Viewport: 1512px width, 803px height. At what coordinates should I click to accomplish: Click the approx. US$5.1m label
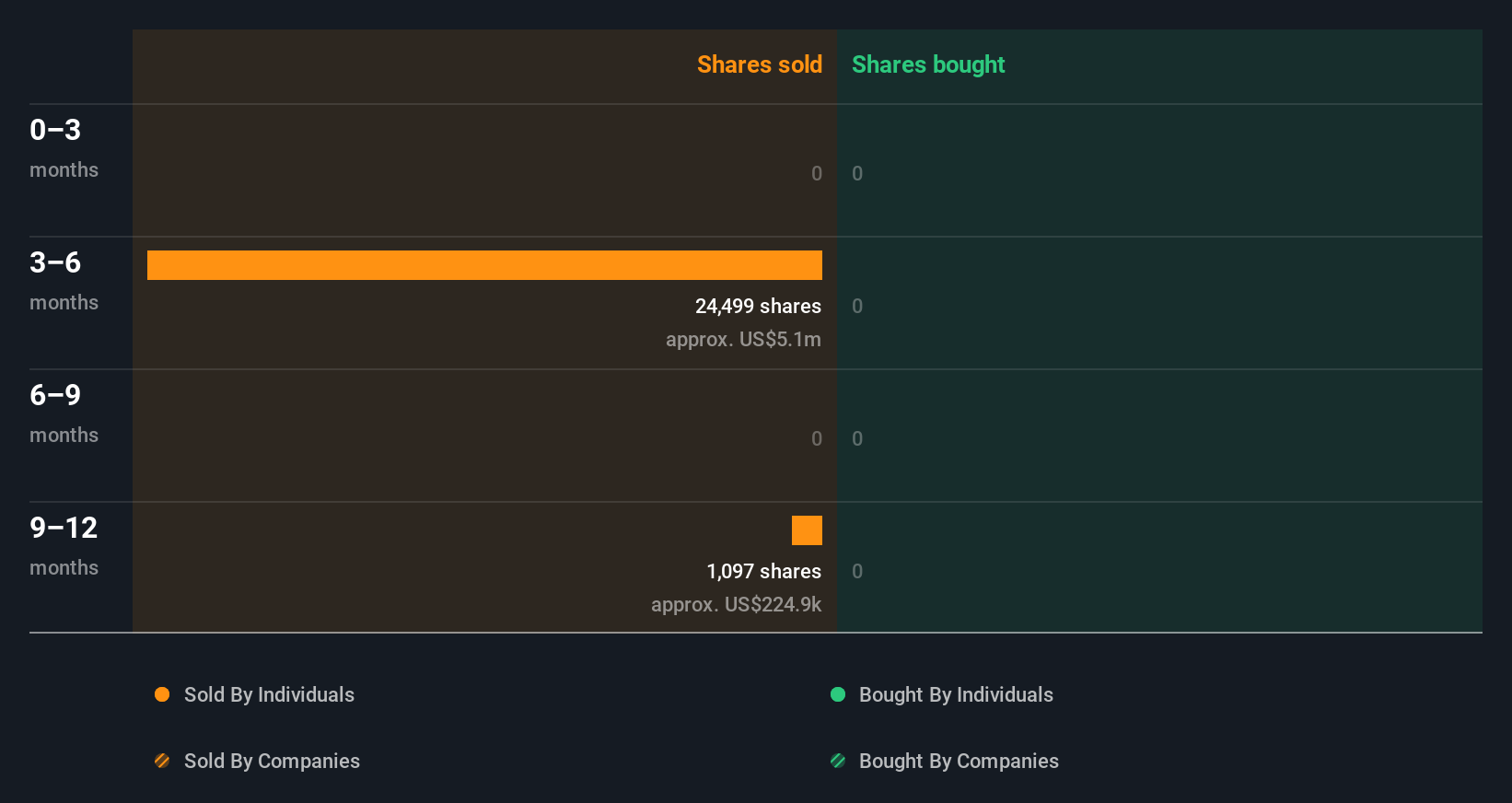(x=743, y=339)
